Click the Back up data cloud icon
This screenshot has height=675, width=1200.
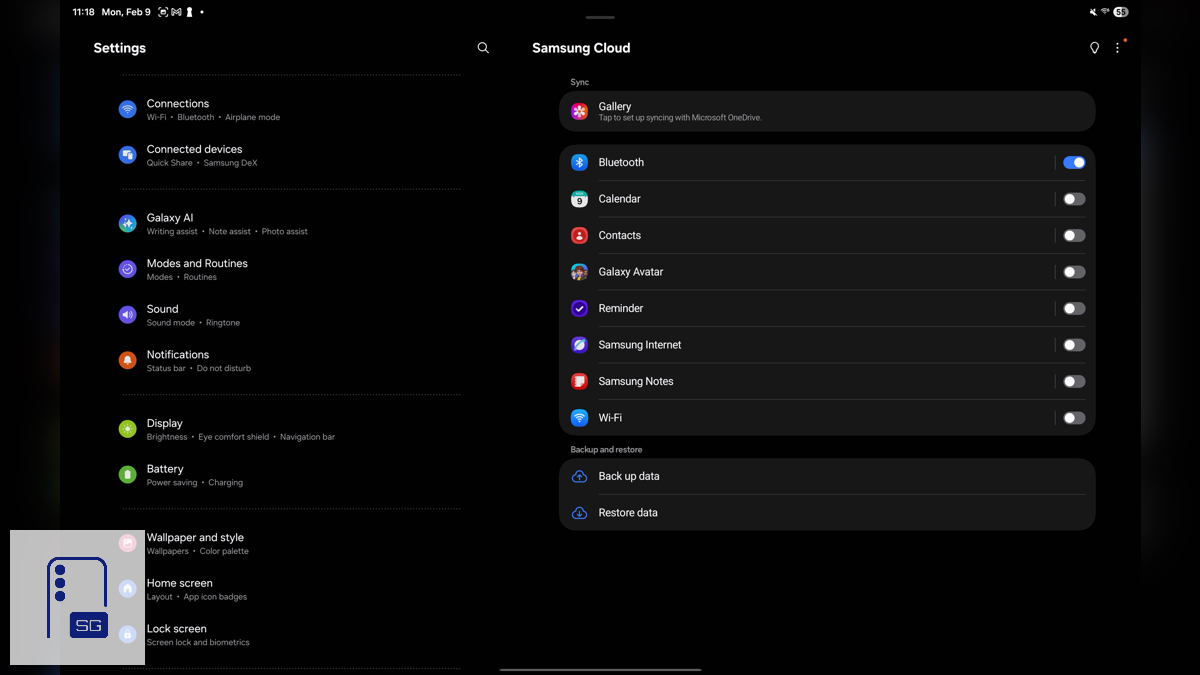(579, 477)
